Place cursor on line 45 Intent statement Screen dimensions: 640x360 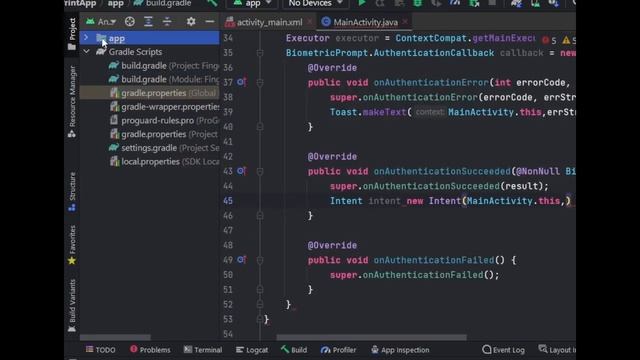coord(450,201)
